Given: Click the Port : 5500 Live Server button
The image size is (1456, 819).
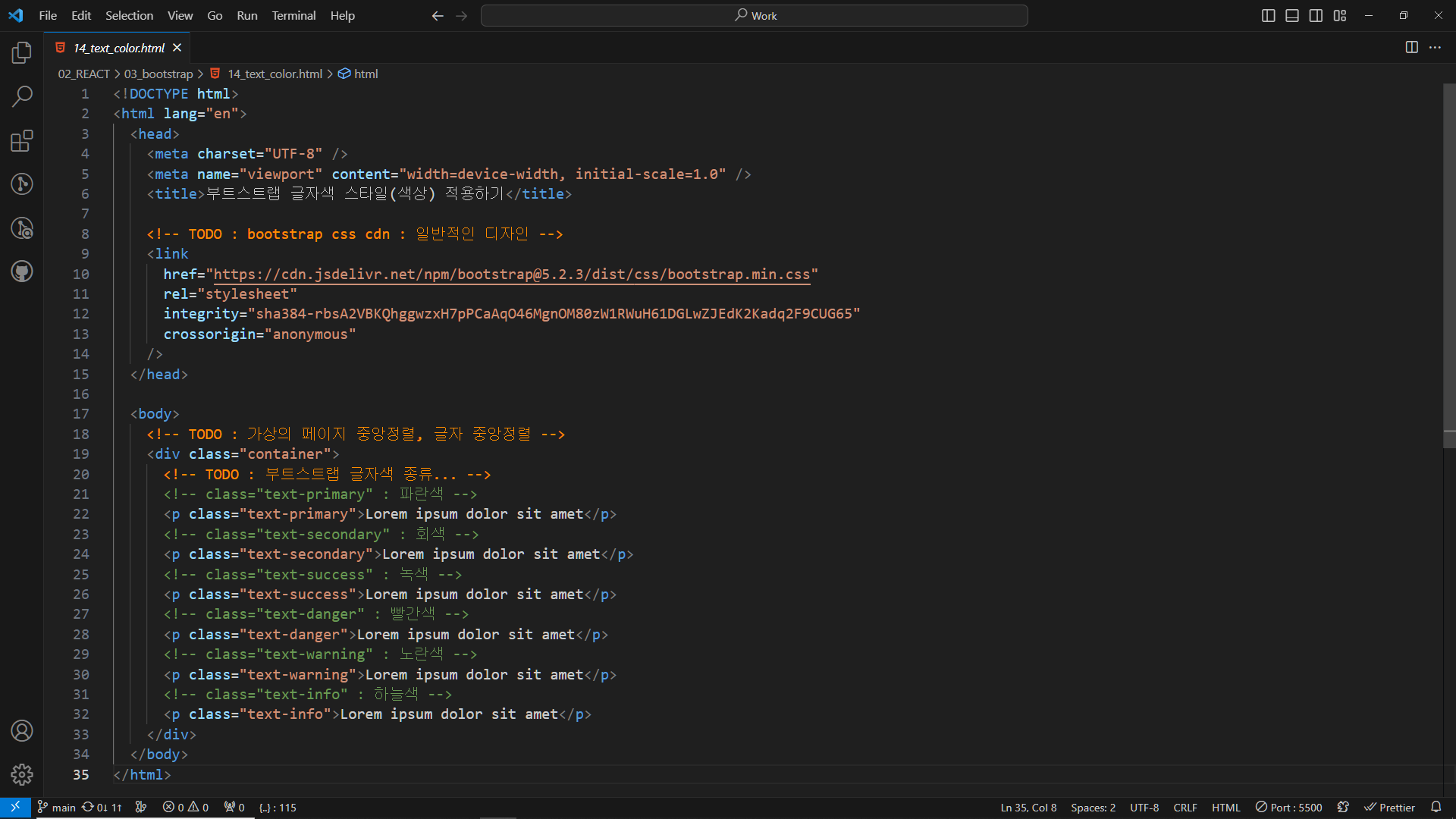Looking at the screenshot, I should (1288, 808).
